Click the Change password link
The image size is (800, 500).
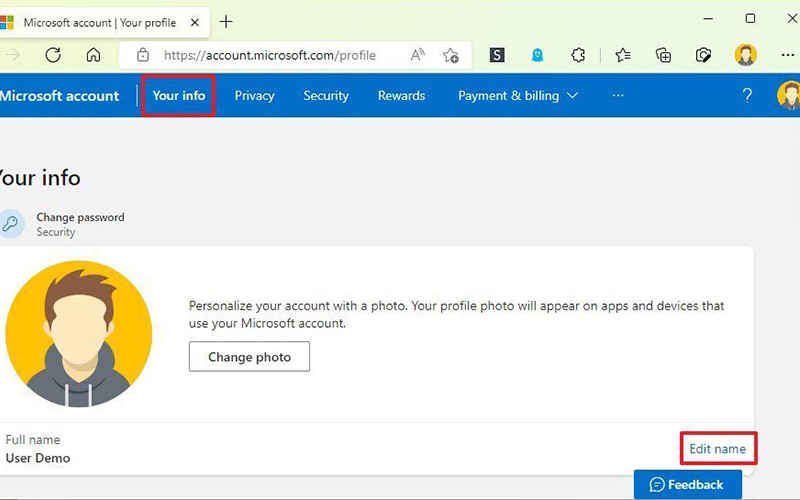(x=80, y=217)
